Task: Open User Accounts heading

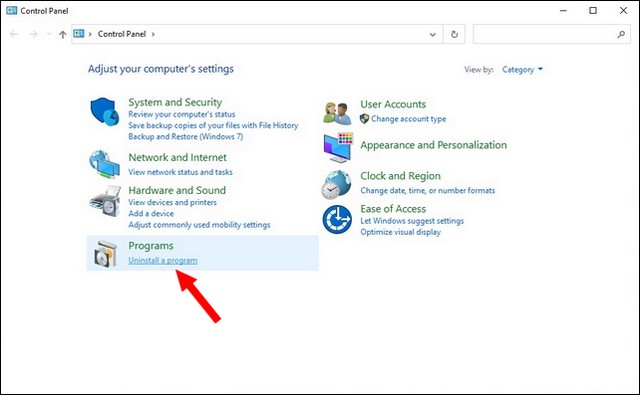Action: pyautogui.click(x=393, y=104)
